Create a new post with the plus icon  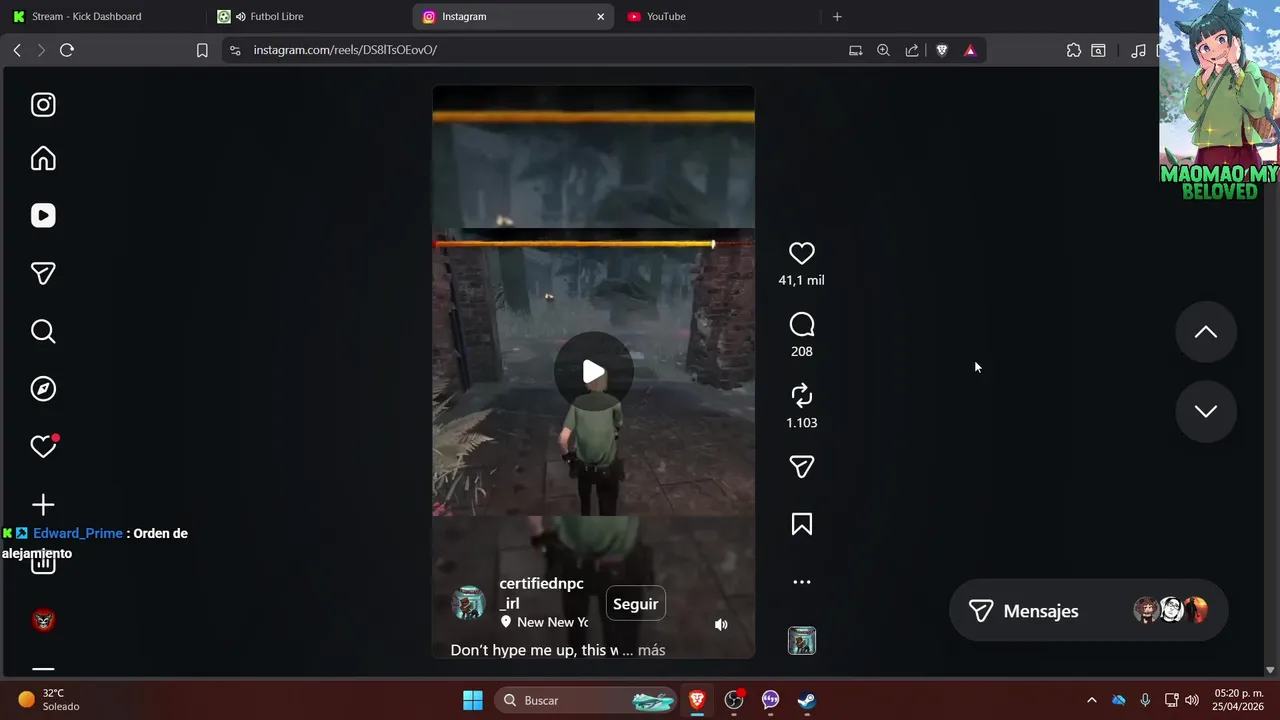(x=43, y=505)
